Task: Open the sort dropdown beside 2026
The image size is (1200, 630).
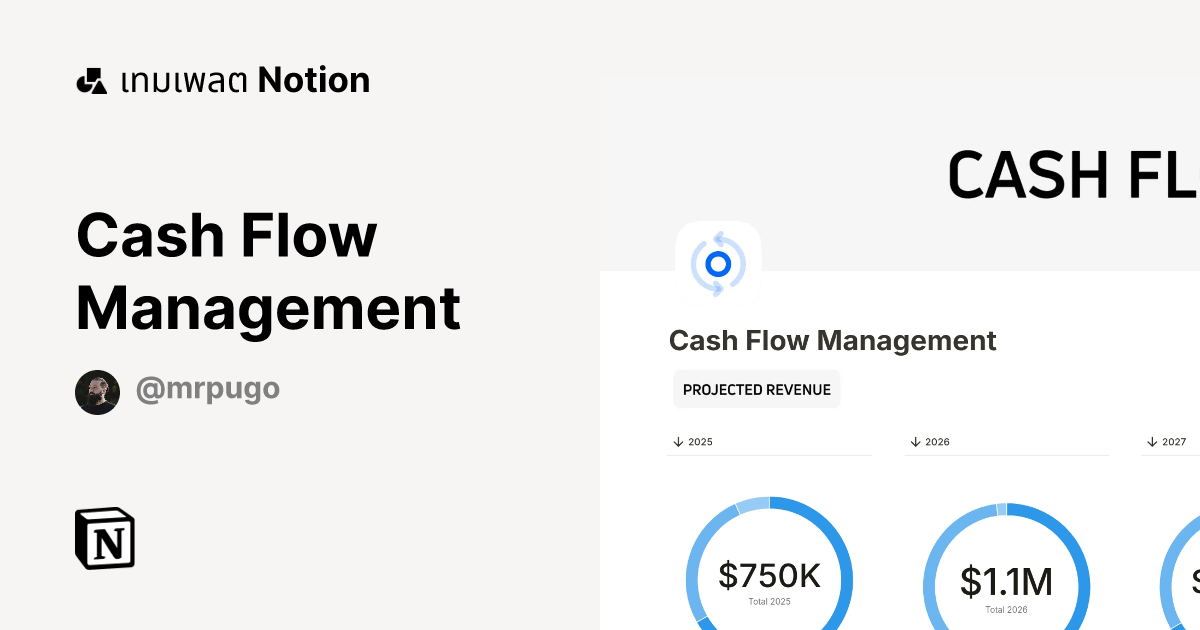Action: [x=914, y=441]
